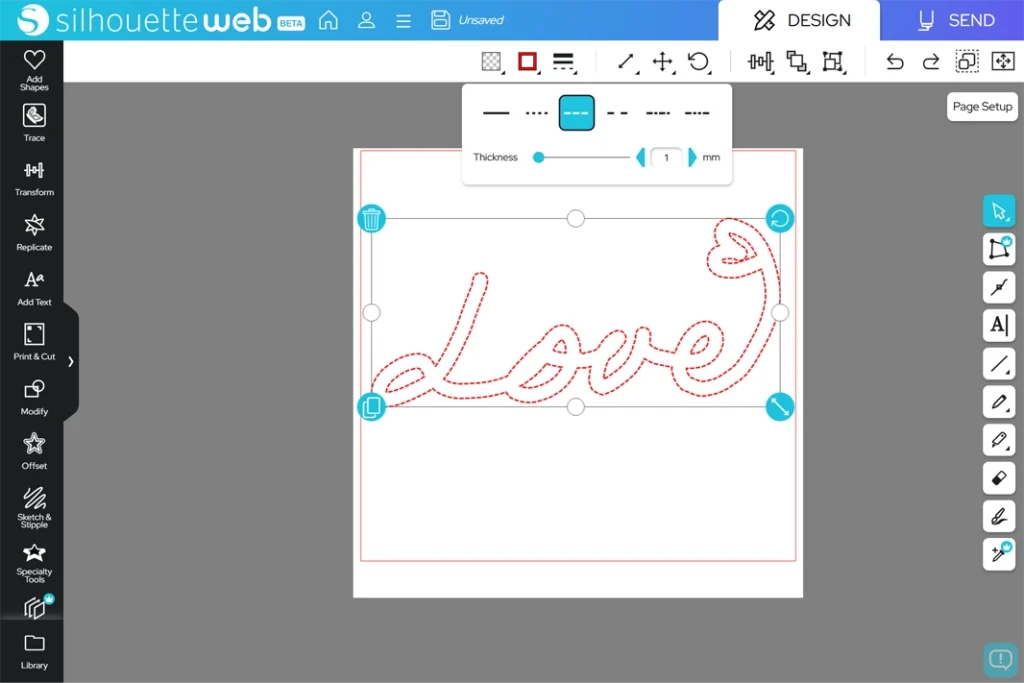
Task: Click the duplicate handle on selection
Action: coord(371,407)
